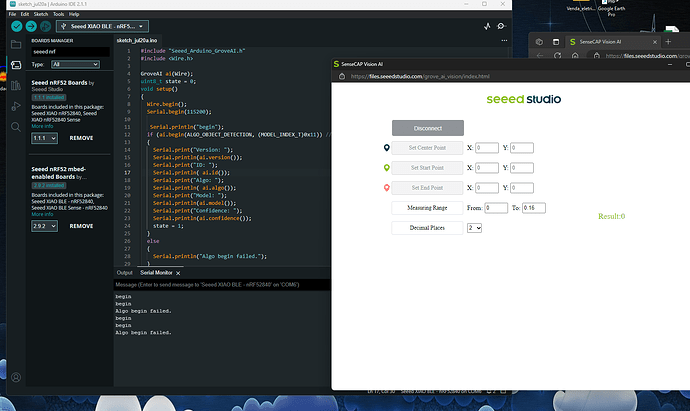Focus the Serial Monitor message input
Viewport: 690px width, 411px height.
click(222, 285)
